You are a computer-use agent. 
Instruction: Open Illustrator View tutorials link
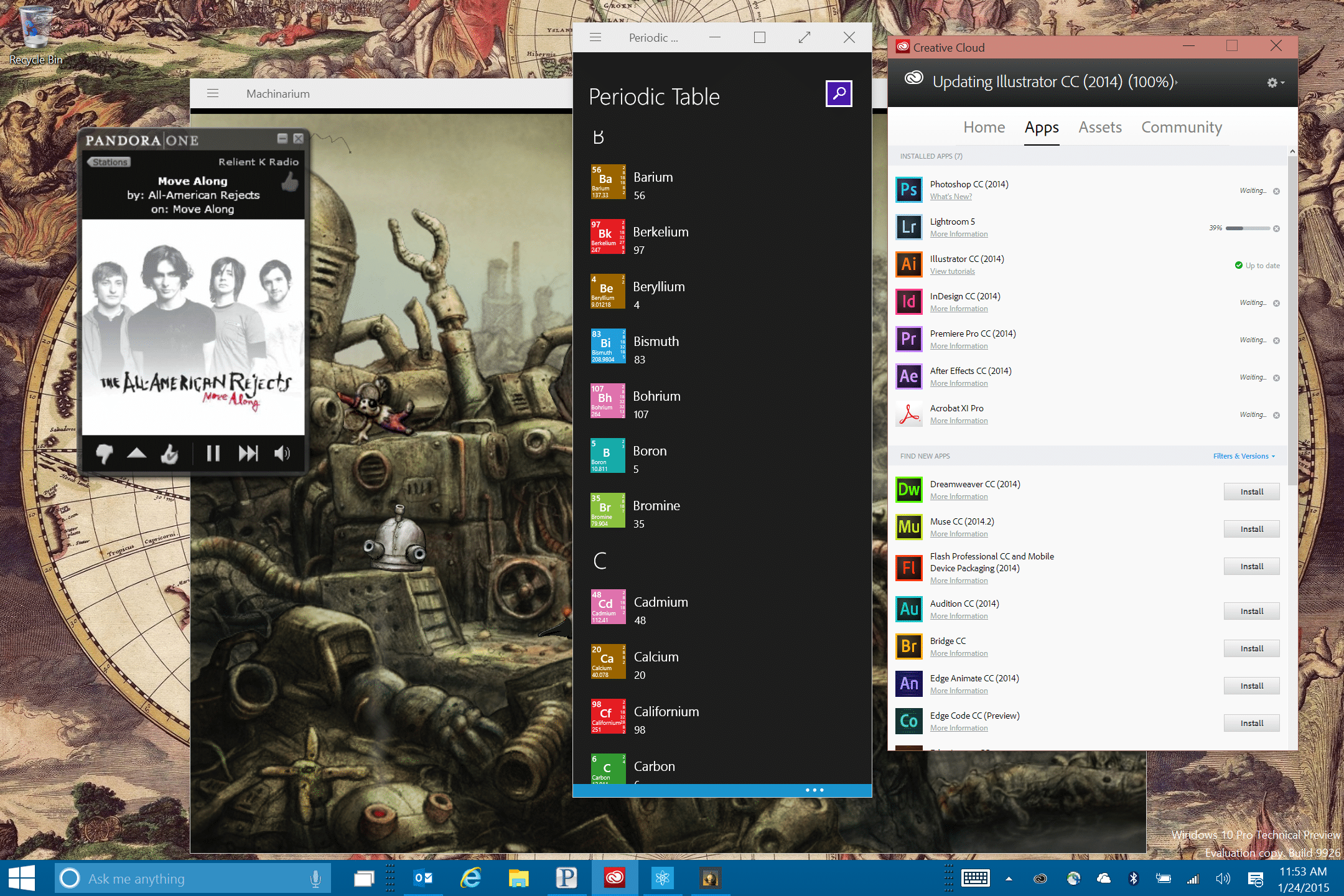[x=952, y=271]
